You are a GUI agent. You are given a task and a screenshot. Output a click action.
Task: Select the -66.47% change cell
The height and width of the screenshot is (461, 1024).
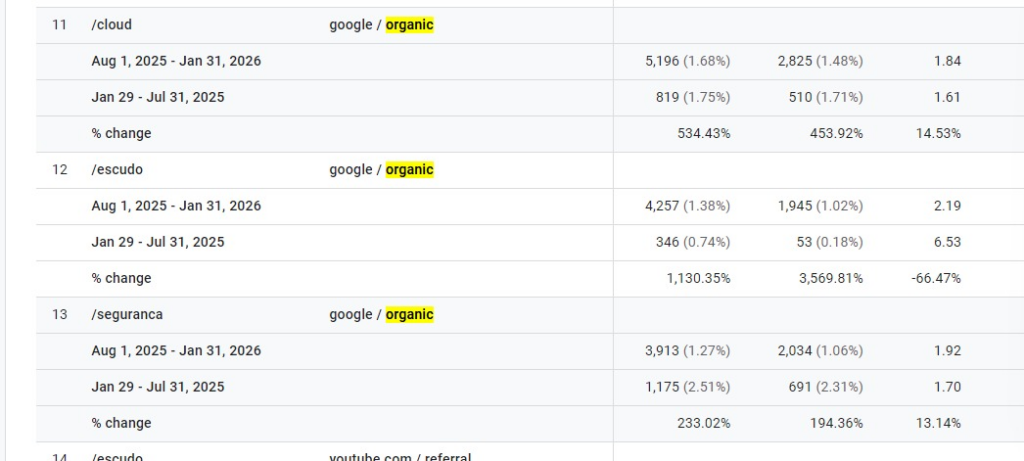pos(936,279)
